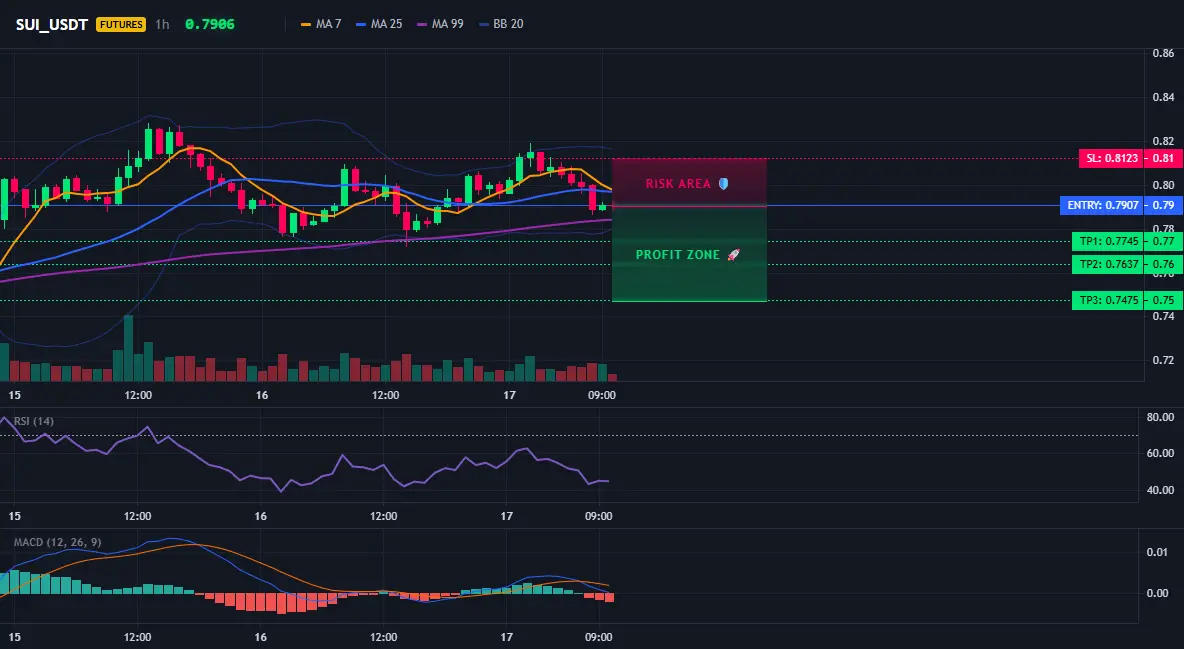Select the 1h timeframe label
Image resolution: width=1184 pixels, height=649 pixels.
[162, 24]
